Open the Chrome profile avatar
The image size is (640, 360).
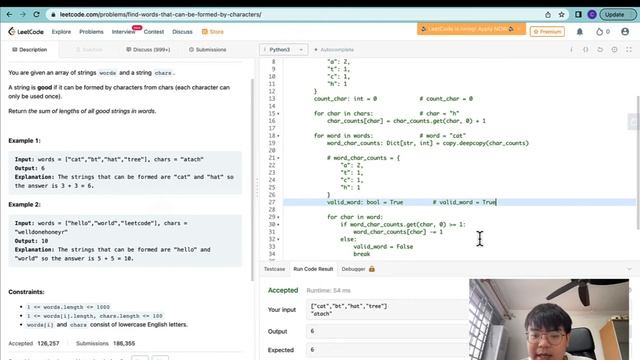click(592, 14)
